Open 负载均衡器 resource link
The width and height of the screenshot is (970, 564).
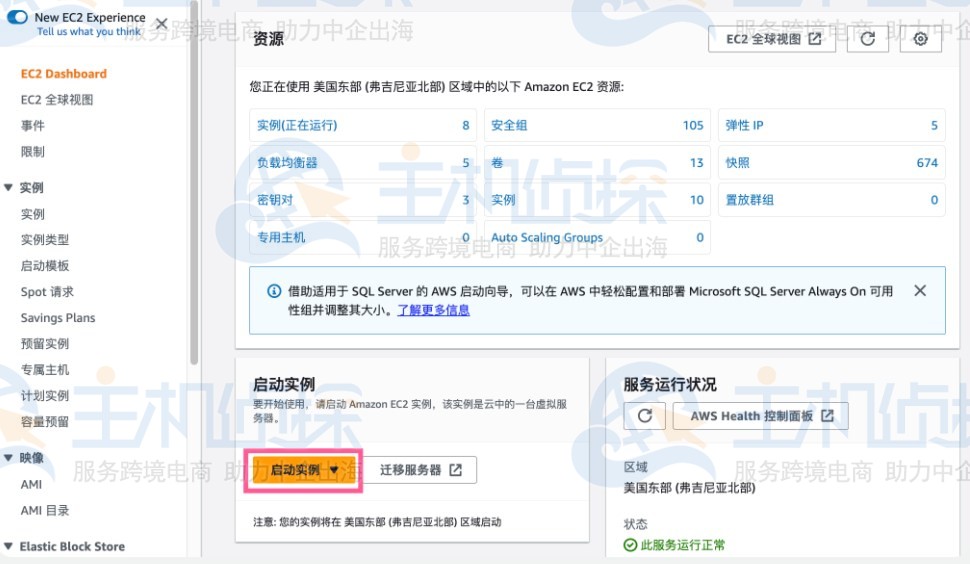coord(287,163)
